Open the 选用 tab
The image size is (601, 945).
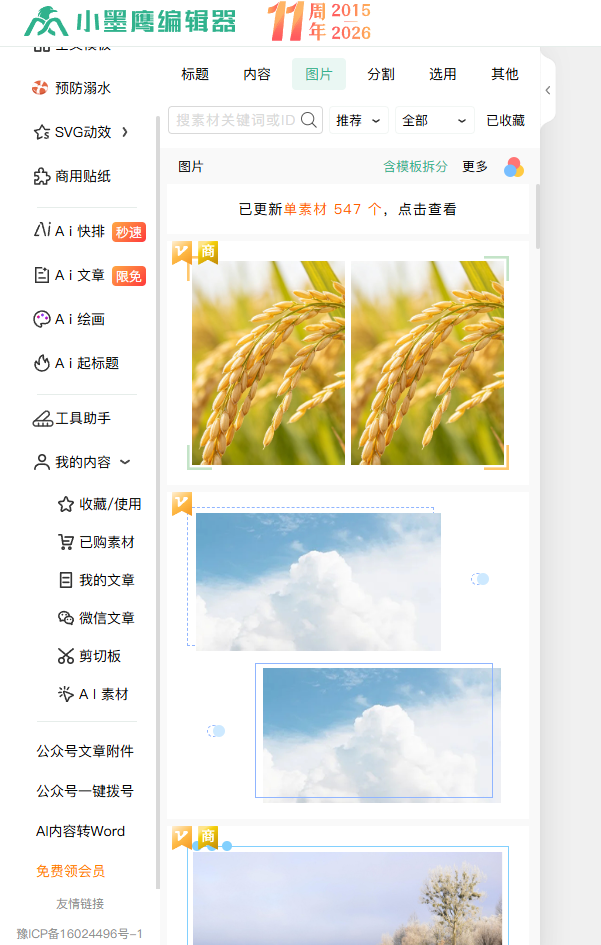[x=442, y=74]
